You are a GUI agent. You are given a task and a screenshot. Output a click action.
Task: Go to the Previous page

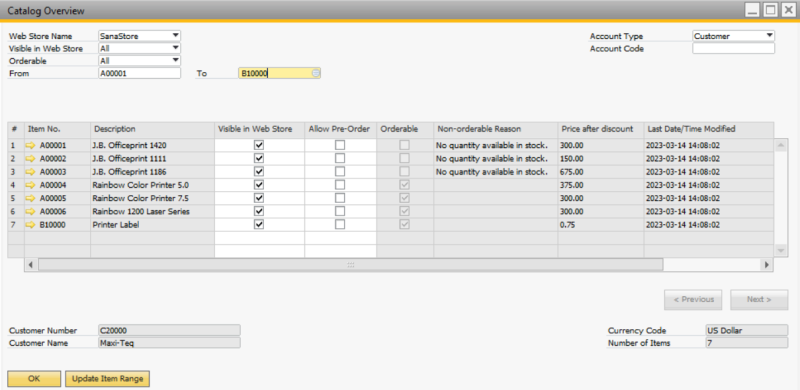(693, 300)
